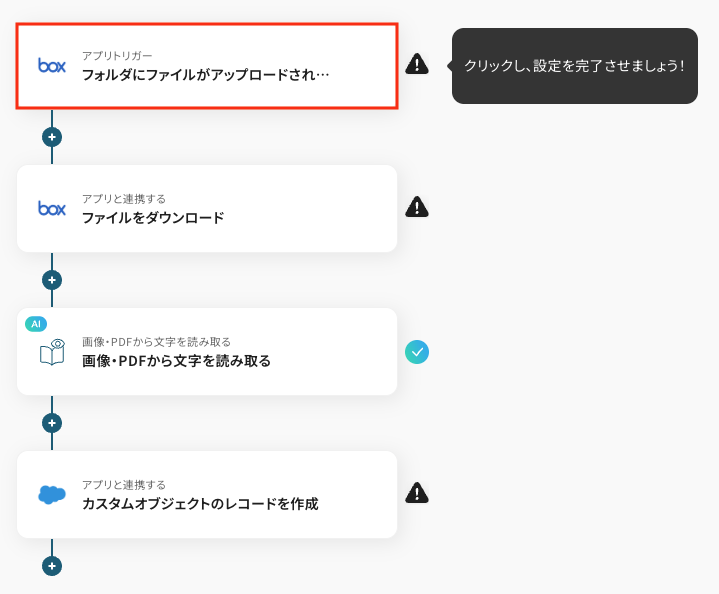This screenshot has width=719, height=594.
Task: Add a step below the Salesforce record step
Action: pyautogui.click(x=52, y=566)
